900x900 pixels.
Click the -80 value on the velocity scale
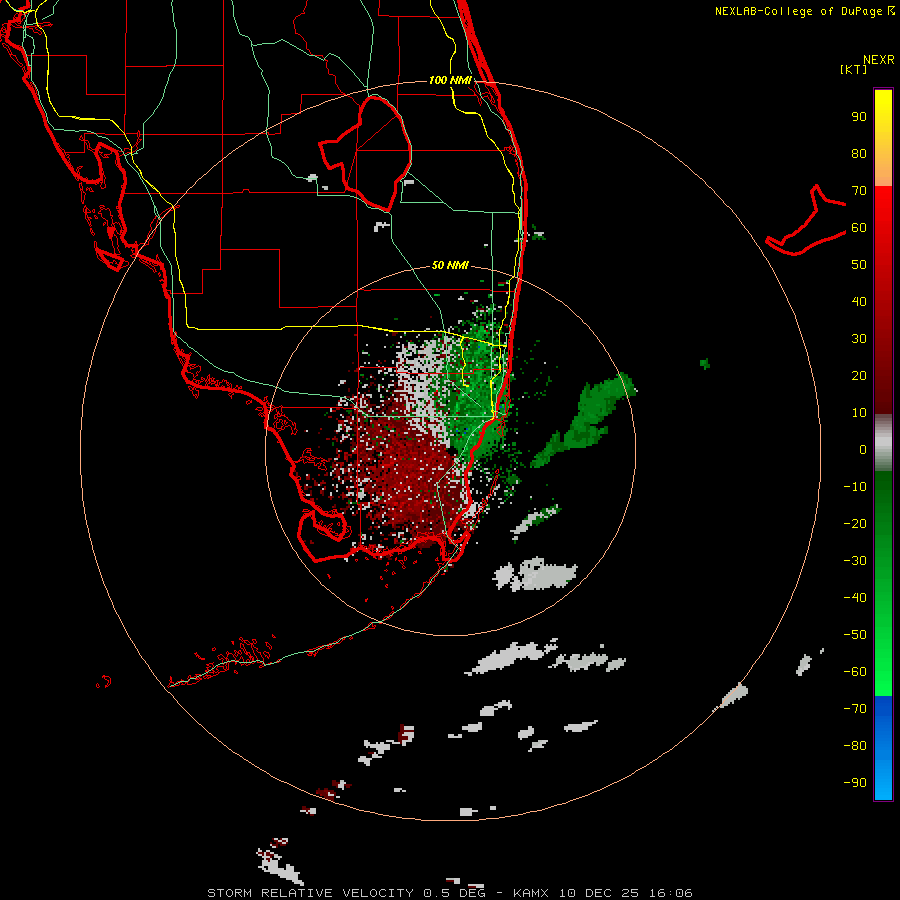point(855,746)
